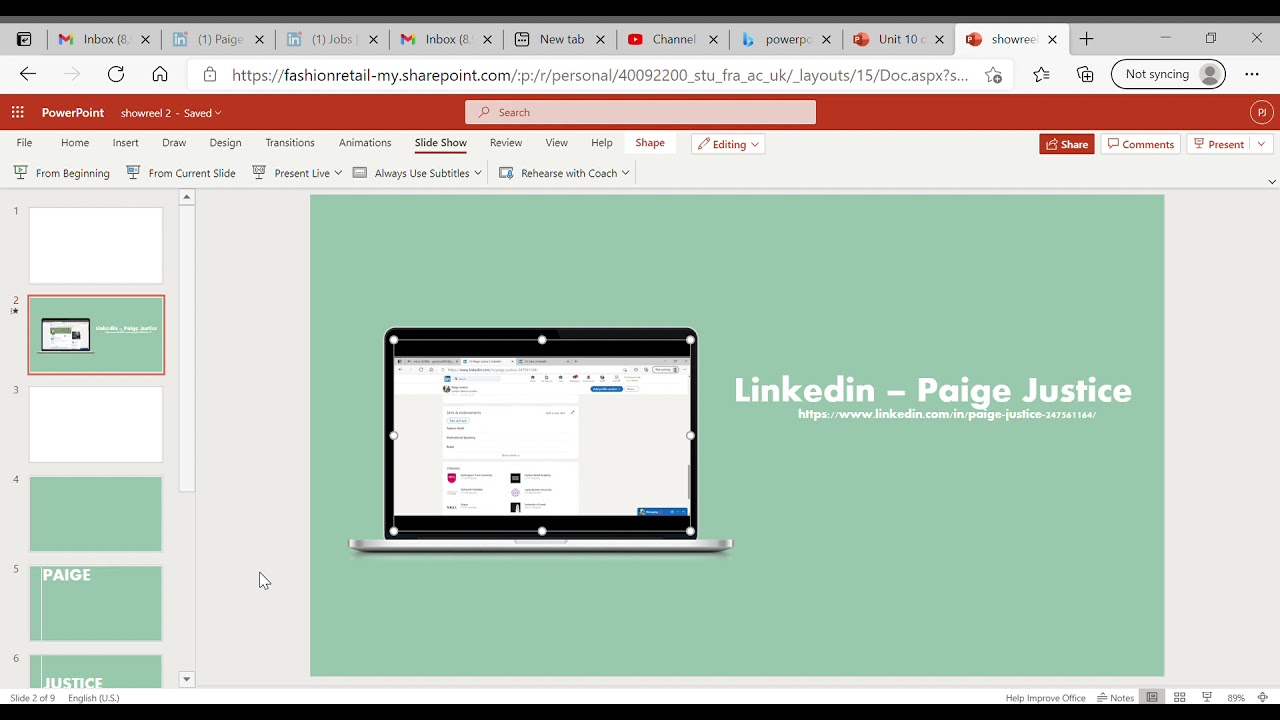Click in the Search box
This screenshot has width=1280, height=720.
(640, 112)
